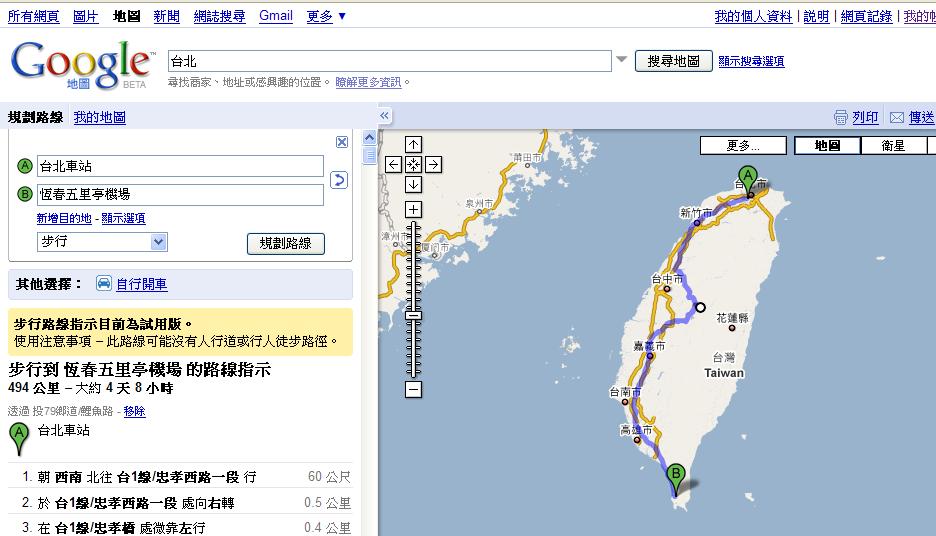
Task: Click the white waypoint circle on the route
Action: [700, 307]
